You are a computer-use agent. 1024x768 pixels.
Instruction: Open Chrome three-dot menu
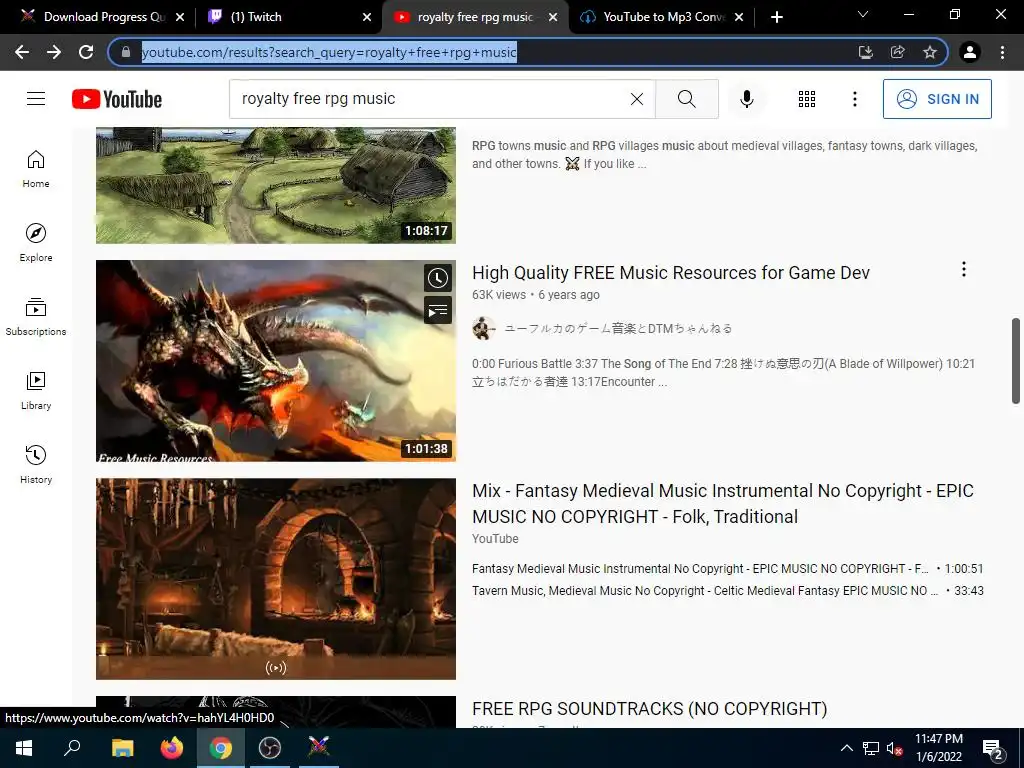1002,52
